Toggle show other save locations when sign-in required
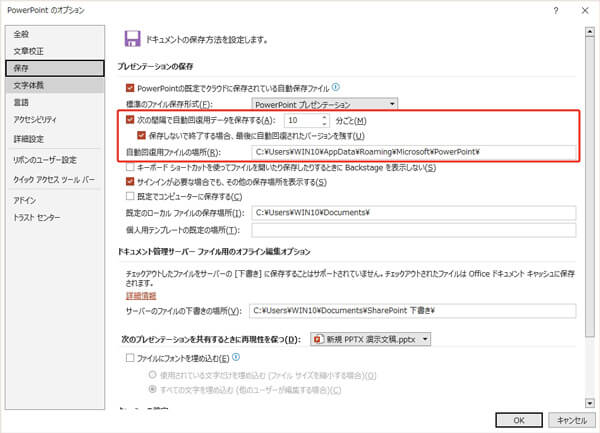Viewport: 600px width, 433px height. (130, 182)
